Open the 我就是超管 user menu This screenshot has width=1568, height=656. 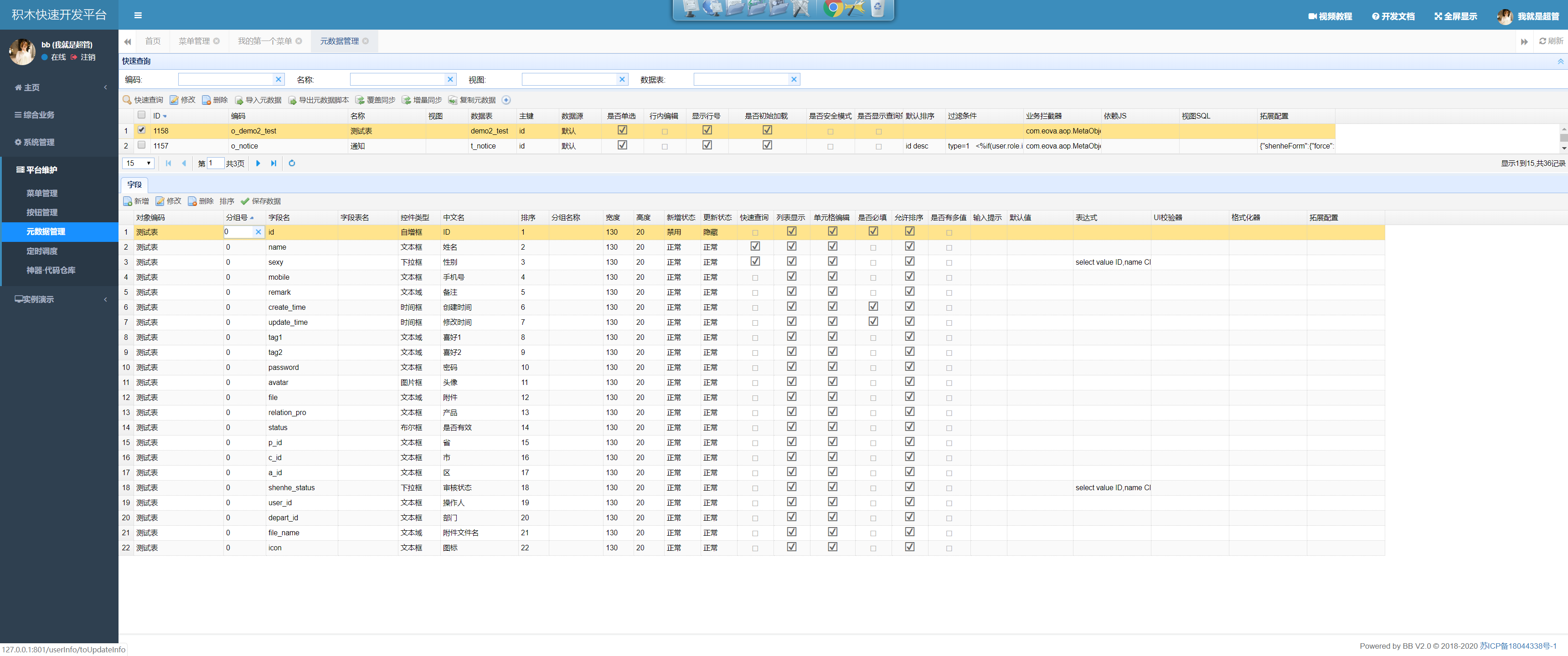[1528, 16]
